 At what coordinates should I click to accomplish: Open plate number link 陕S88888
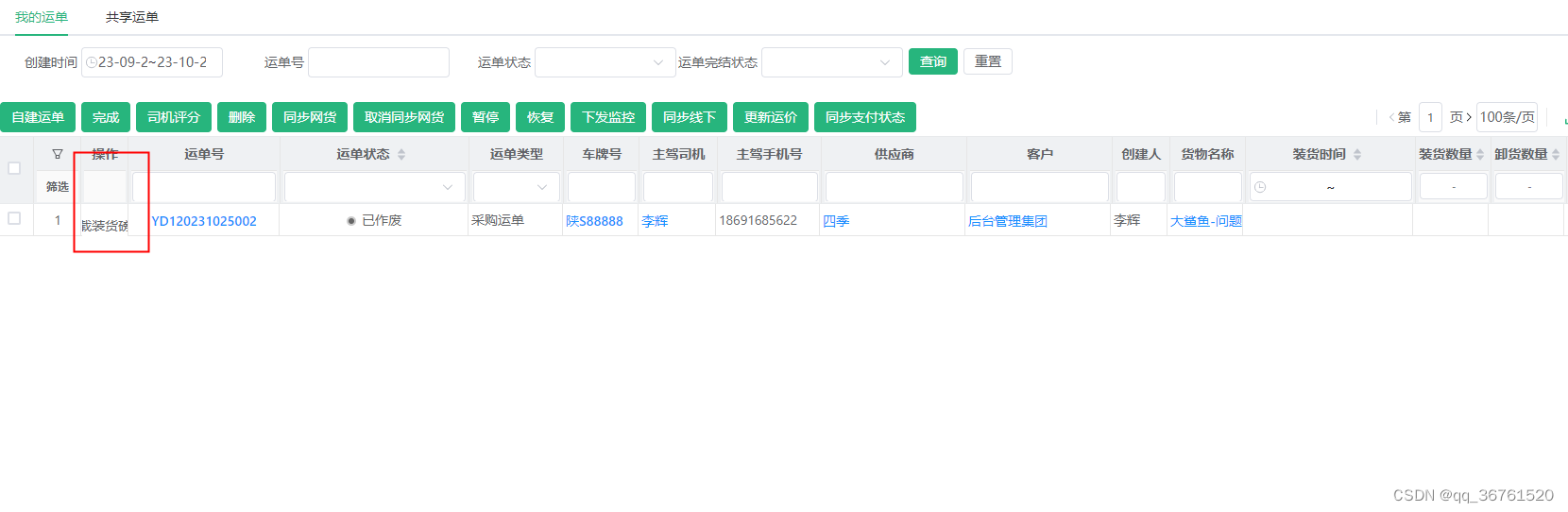point(594,221)
